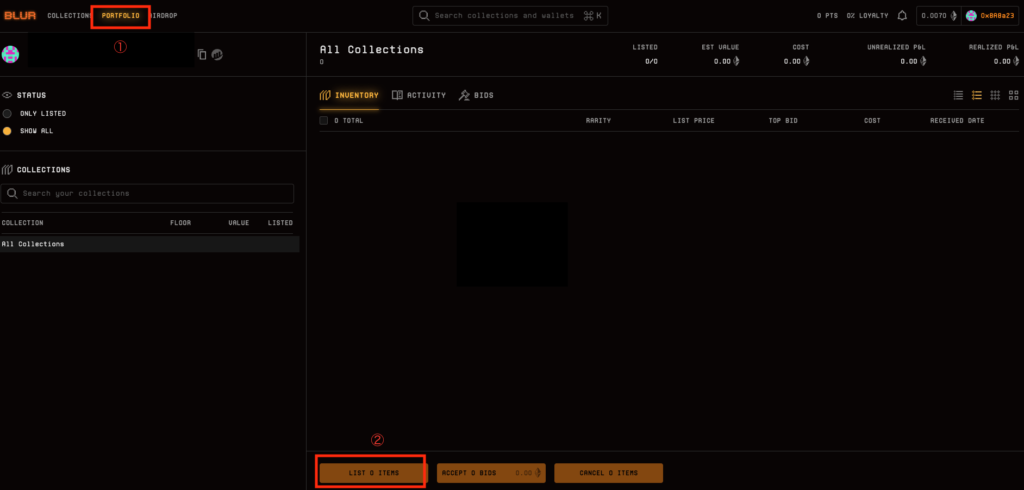
Task: Check the select-all box beside 0 TOTAL
Action: tap(324, 121)
